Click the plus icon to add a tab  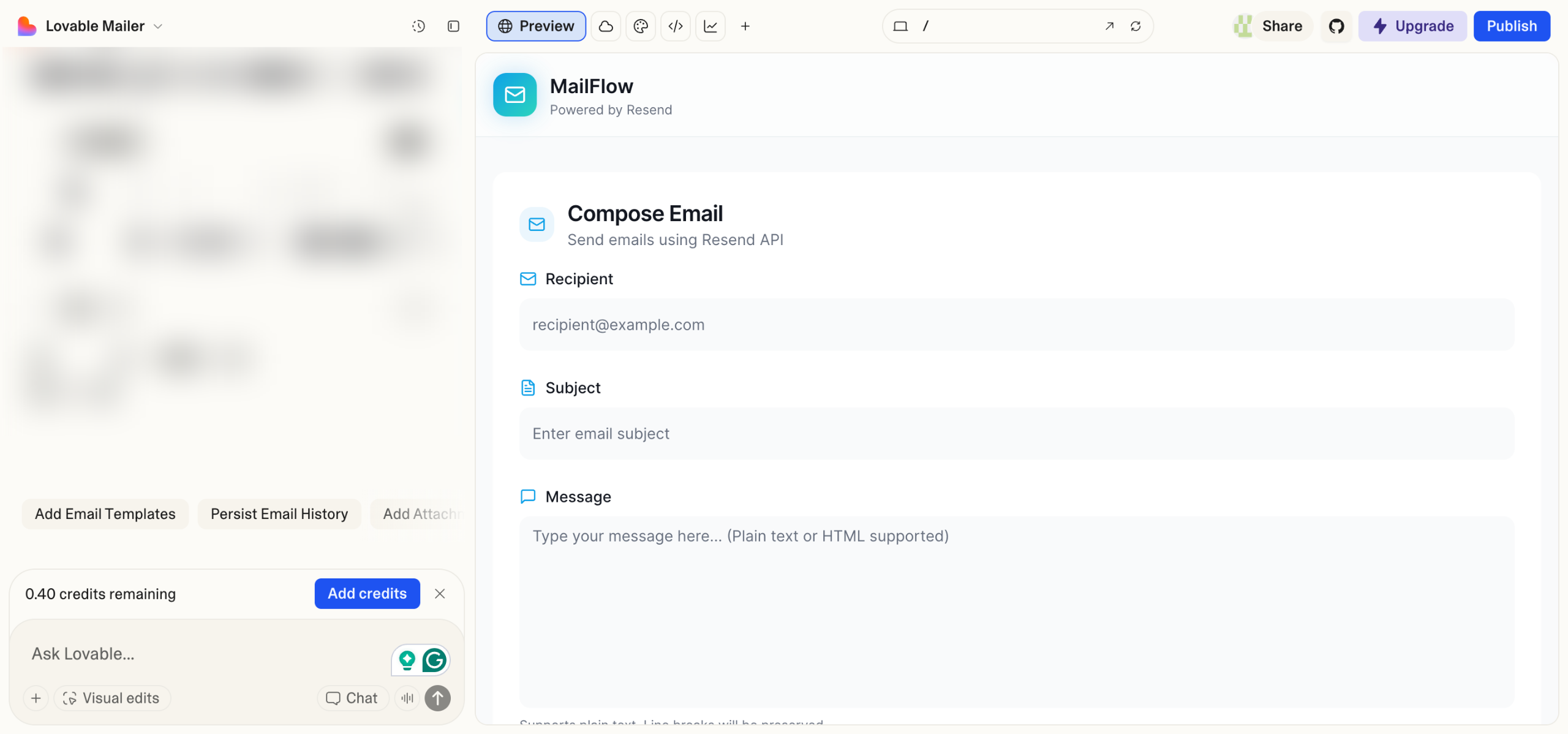click(745, 26)
